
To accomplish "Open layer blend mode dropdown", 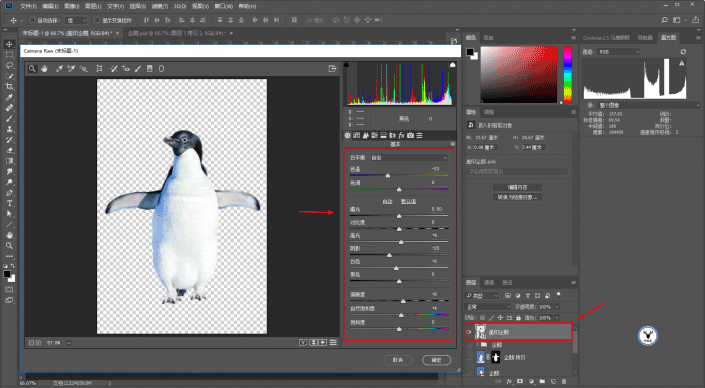I will pyautogui.click(x=488, y=307).
